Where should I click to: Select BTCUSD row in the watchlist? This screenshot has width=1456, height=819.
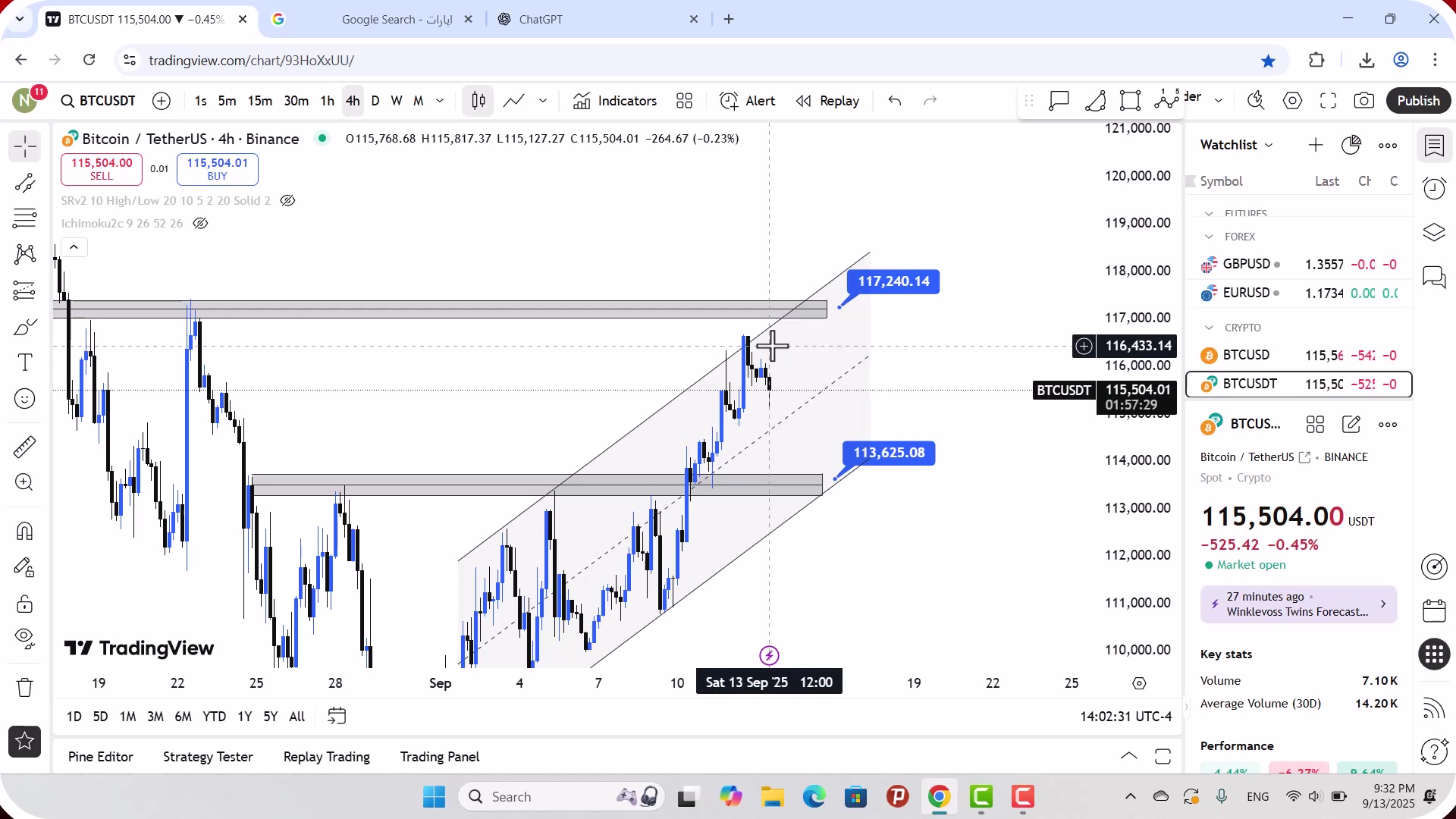[1299, 356]
